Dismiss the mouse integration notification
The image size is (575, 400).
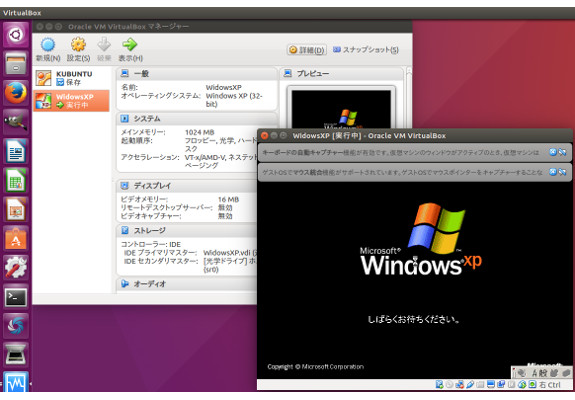(553, 172)
